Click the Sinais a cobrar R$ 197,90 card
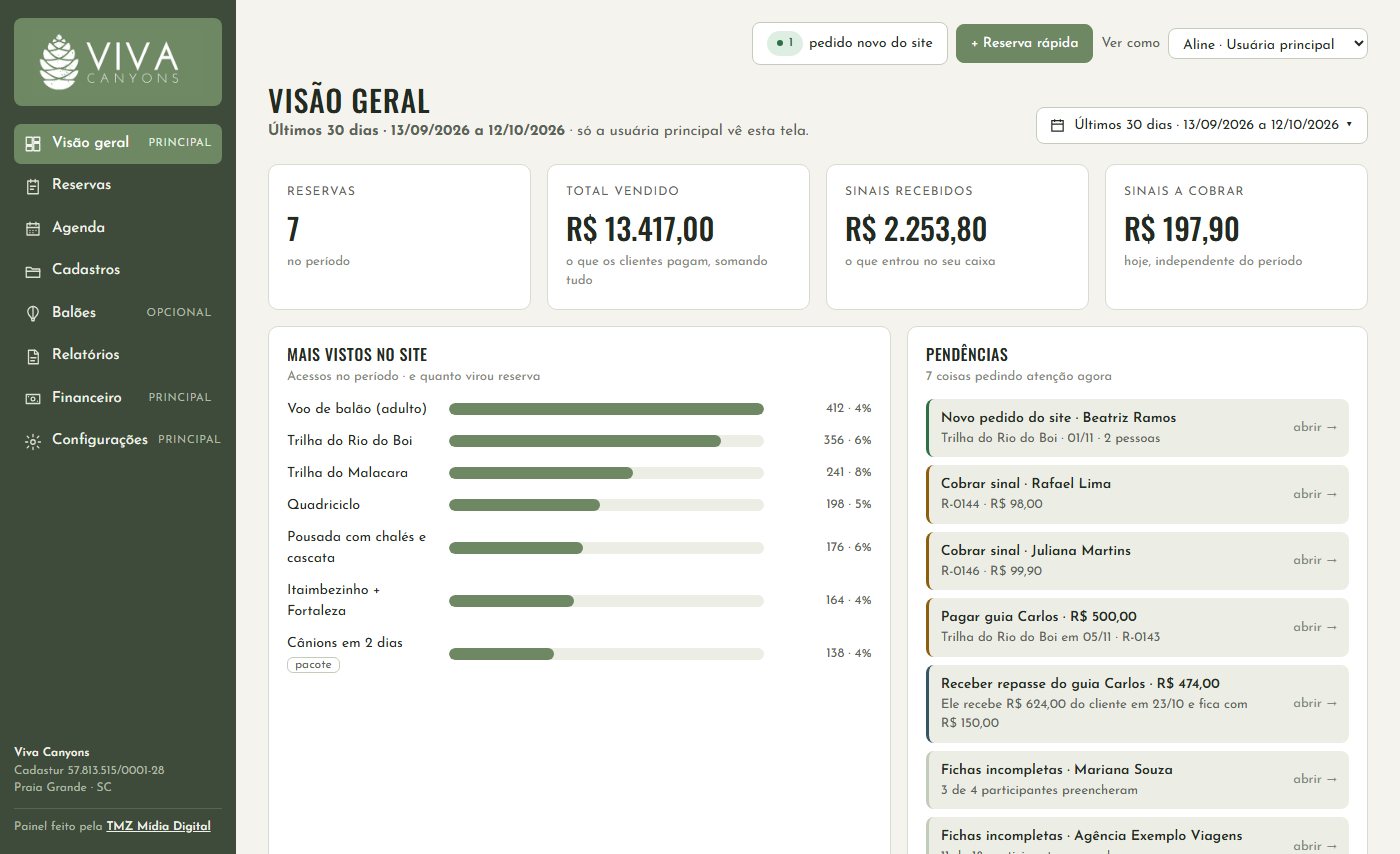The height and width of the screenshot is (854, 1400). click(1236, 237)
